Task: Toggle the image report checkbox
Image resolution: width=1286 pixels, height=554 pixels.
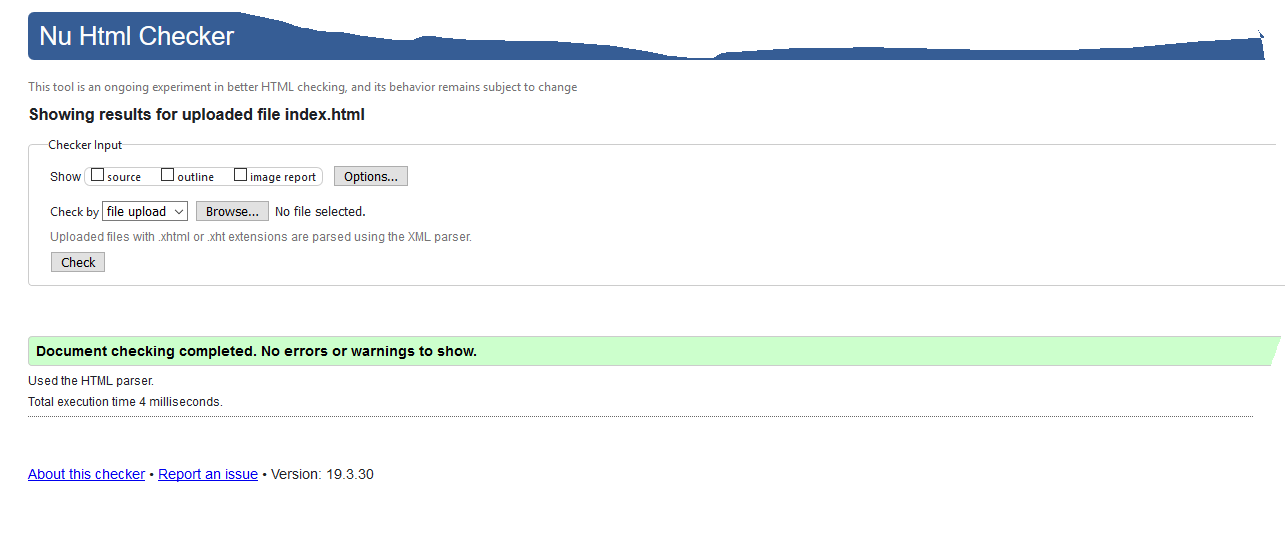Action: (241, 175)
